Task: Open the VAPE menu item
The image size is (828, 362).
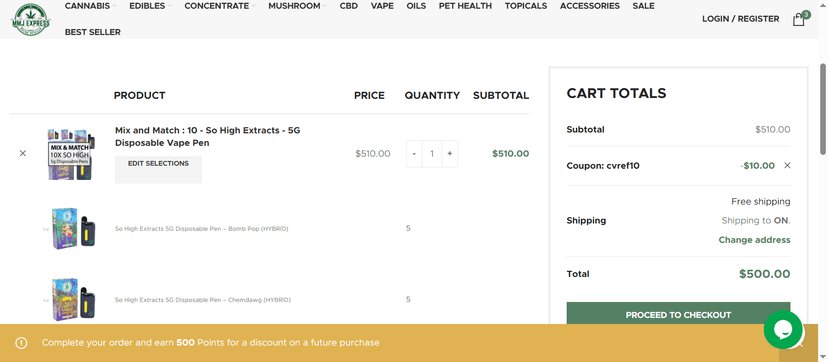Action: 382,6
